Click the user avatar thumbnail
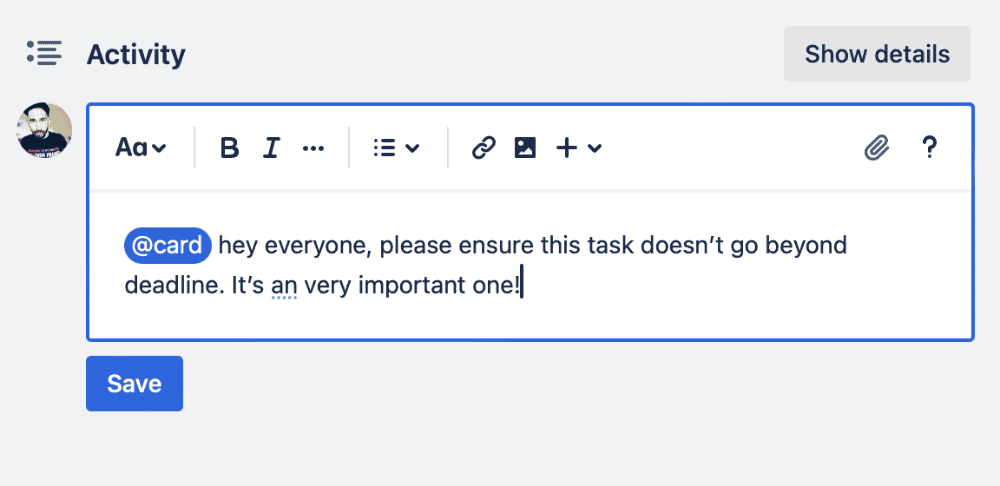Screen dimensions: 1000x486 [x=45, y=130]
